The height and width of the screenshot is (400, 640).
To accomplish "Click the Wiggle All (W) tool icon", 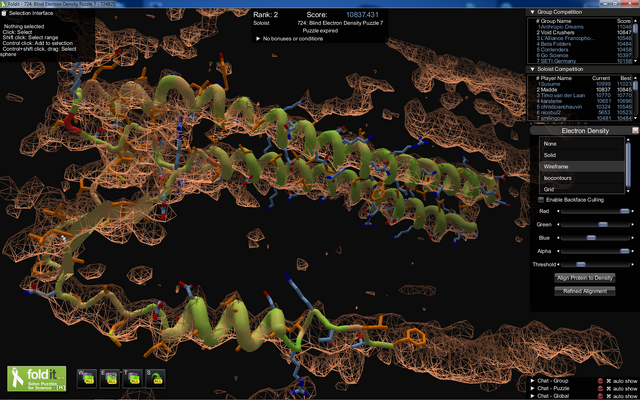I will (x=87, y=379).
